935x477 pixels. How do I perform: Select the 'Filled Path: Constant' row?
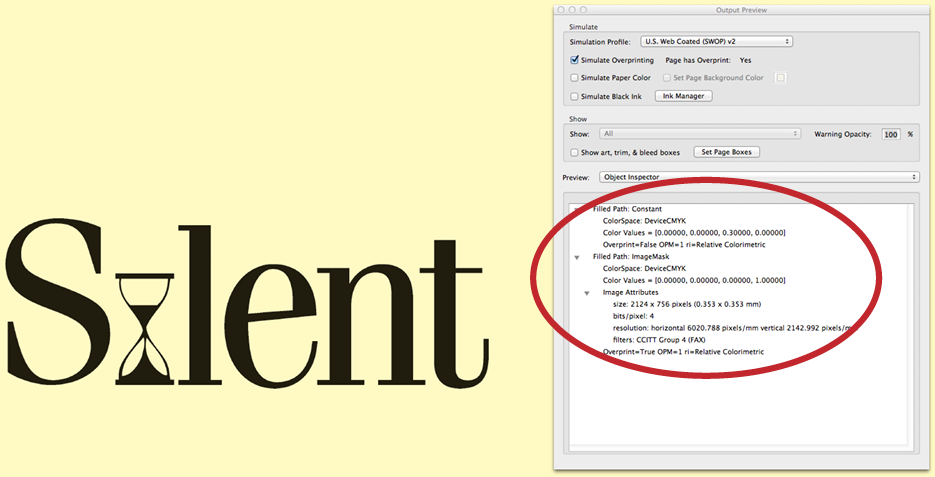coord(627,209)
